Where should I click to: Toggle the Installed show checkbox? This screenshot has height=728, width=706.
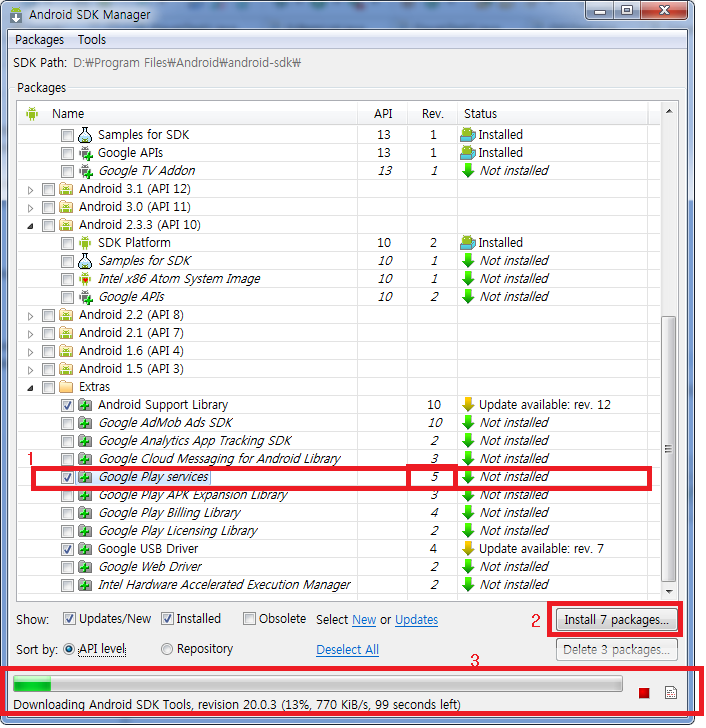167,619
